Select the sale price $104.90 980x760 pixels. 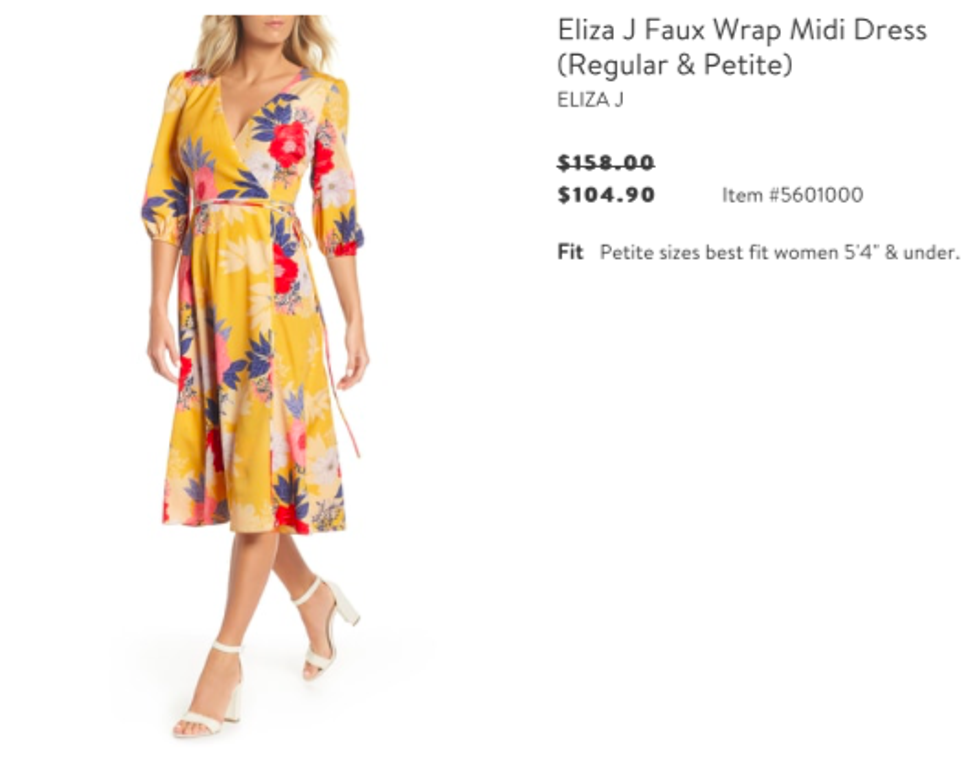point(606,194)
